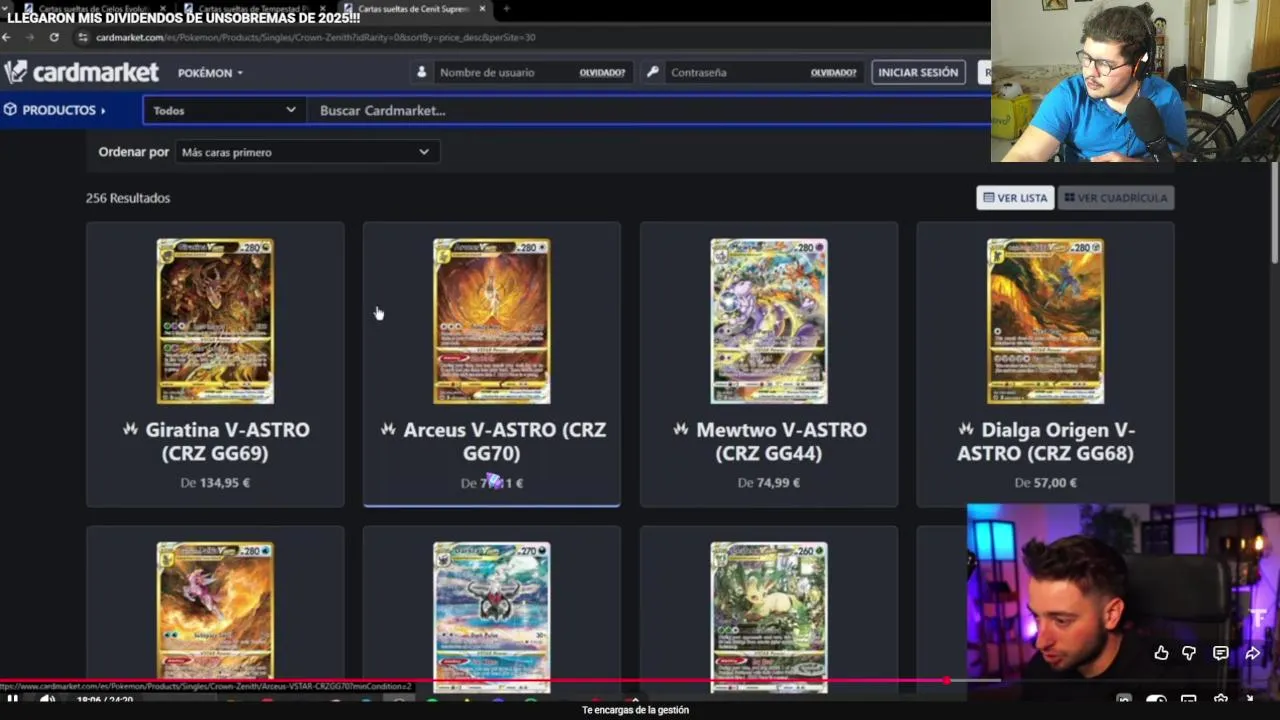This screenshot has height=720, width=1280.
Task: Click rarity icon beside Arceus V-ASTRO
Action: click(x=388, y=429)
